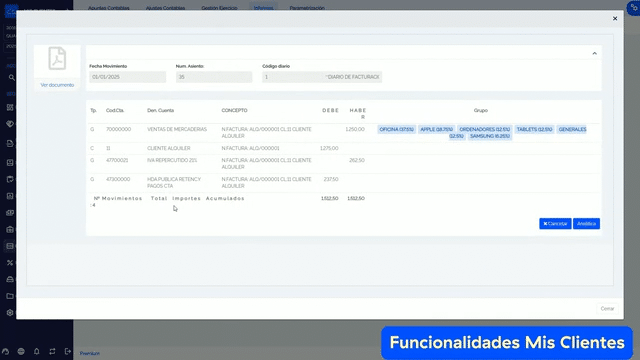Open the Ajustes Contables tab

pos(165,8)
